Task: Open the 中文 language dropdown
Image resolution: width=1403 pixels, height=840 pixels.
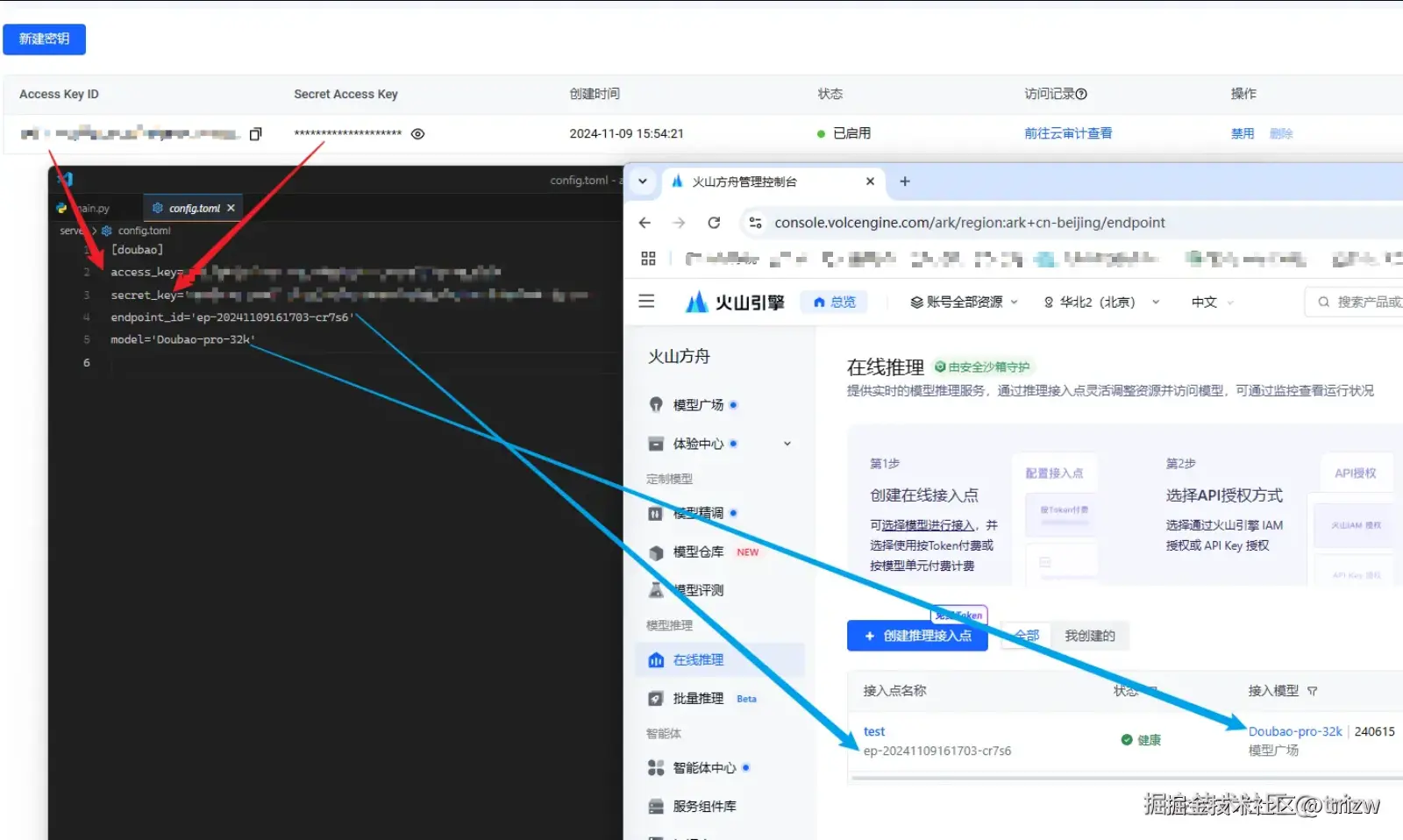Action: 1213,303
